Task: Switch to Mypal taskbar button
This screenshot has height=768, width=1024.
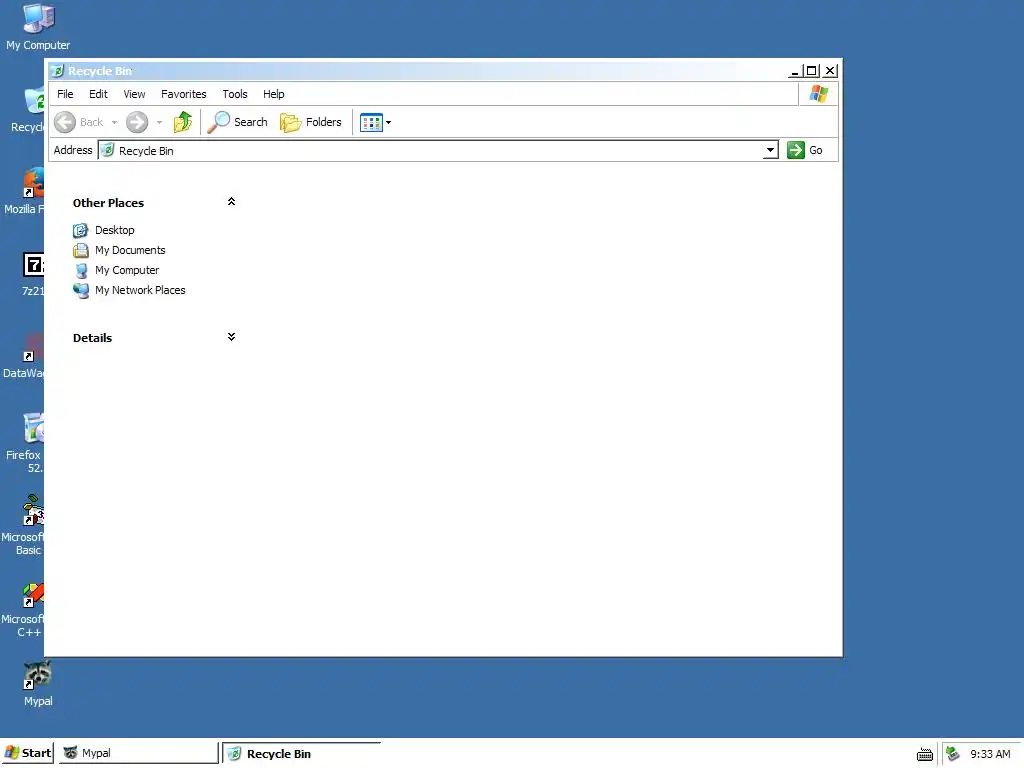Action: (x=138, y=753)
